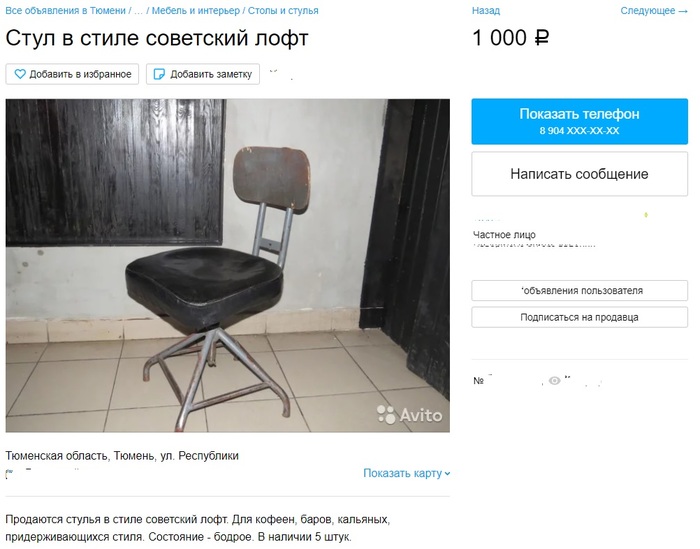
Task: Open breadcrumb ellipsis to expand categories
Action: [138, 11]
